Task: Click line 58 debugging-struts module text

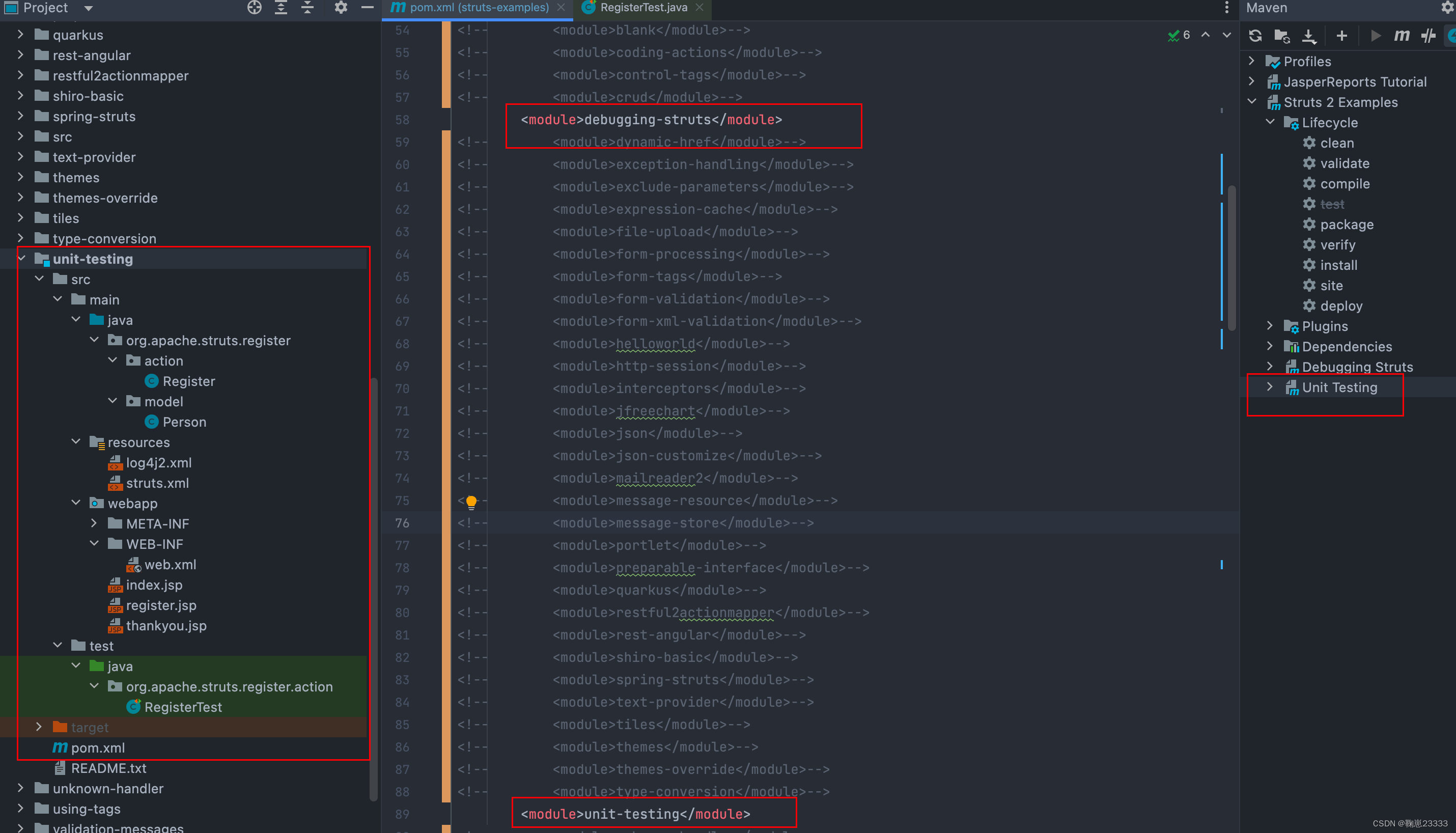Action: [x=651, y=120]
